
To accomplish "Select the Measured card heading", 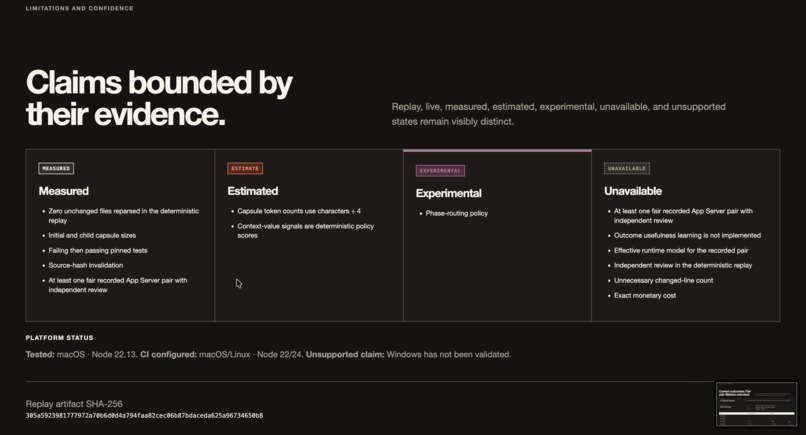I will (x=64, y=191).
